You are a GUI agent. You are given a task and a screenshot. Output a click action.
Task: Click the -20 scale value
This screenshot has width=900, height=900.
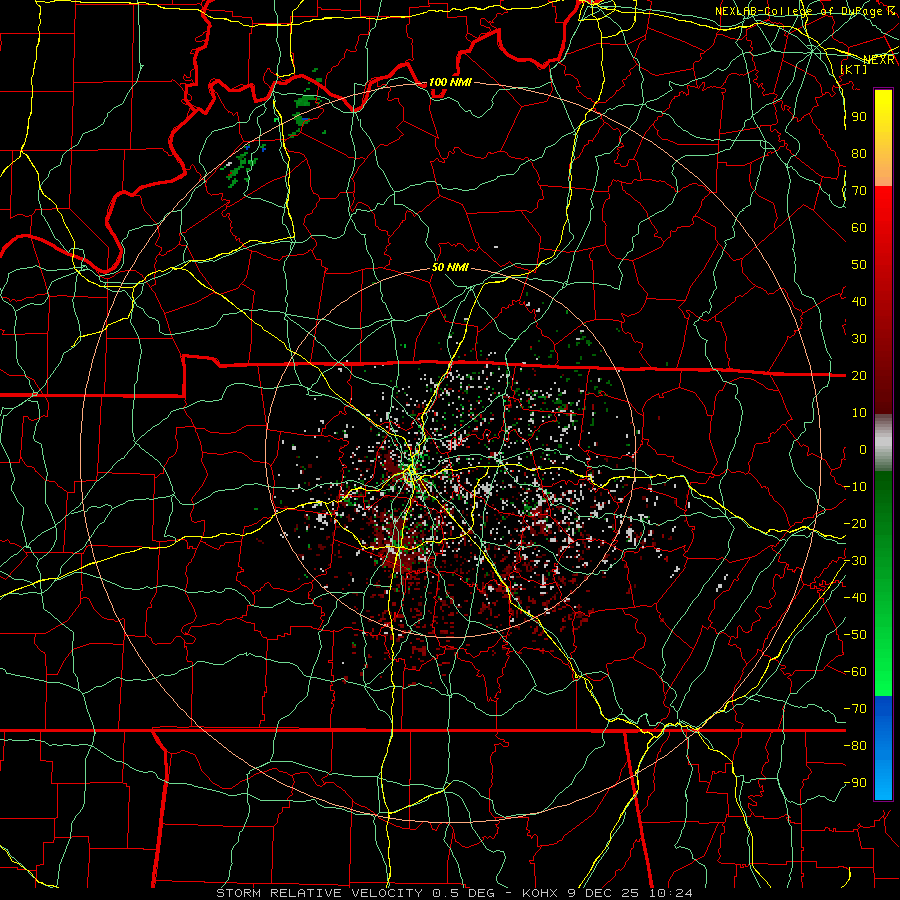click(855, 523)
